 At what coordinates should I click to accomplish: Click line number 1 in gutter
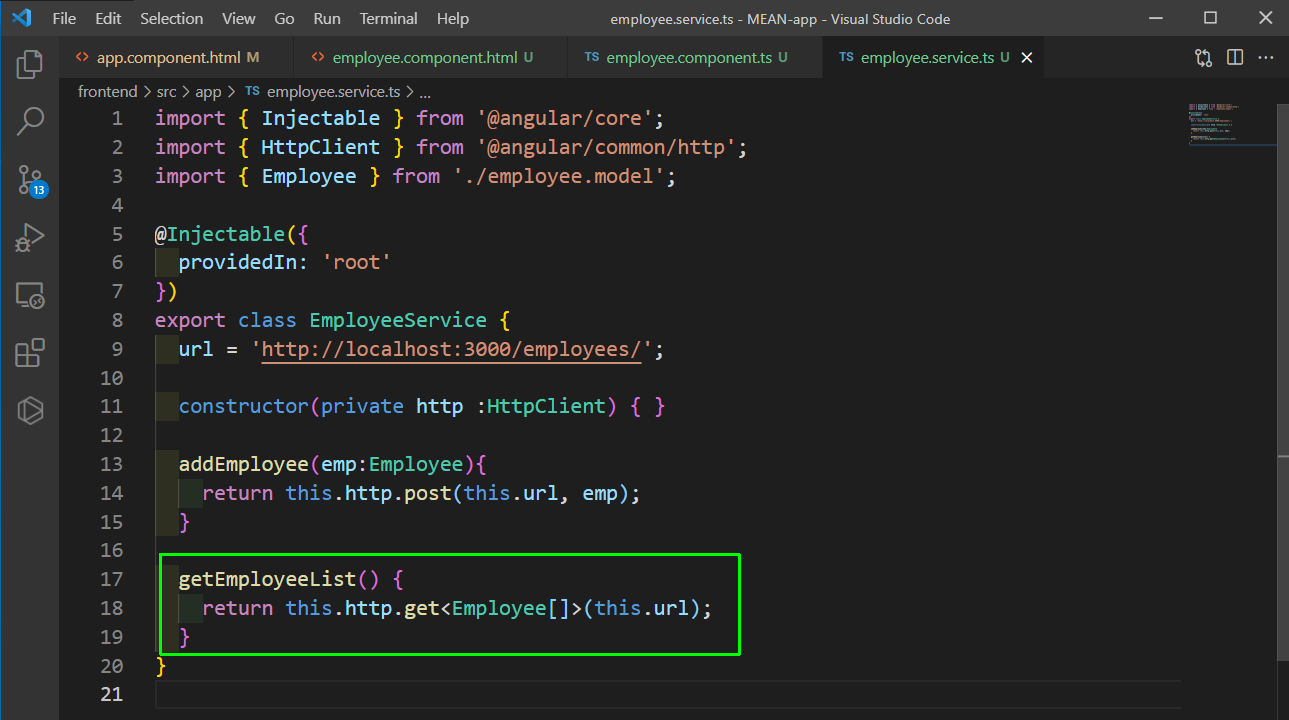(x=118, y=118)
